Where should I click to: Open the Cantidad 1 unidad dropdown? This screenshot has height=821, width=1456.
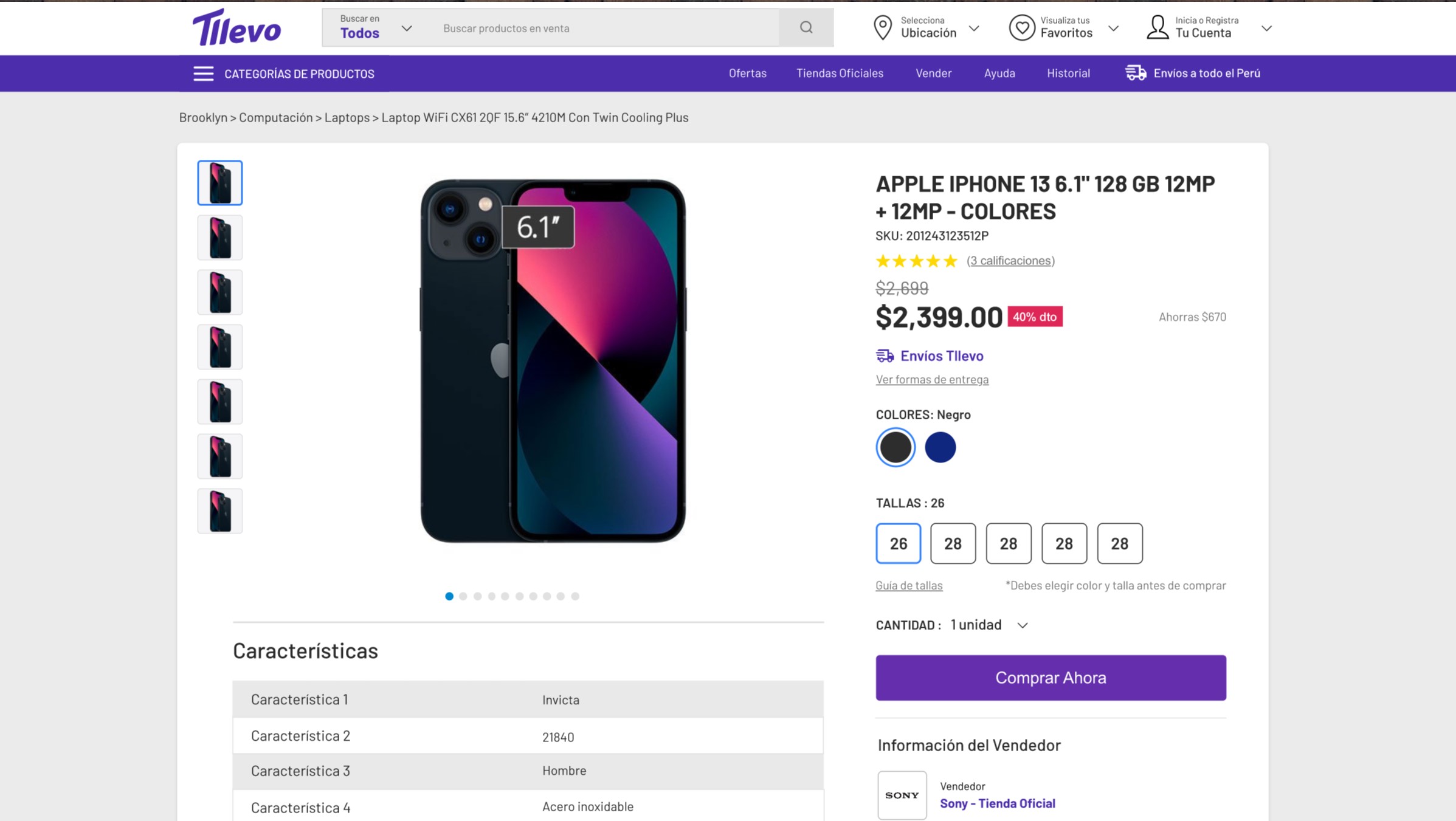click(x=989, y=625)
